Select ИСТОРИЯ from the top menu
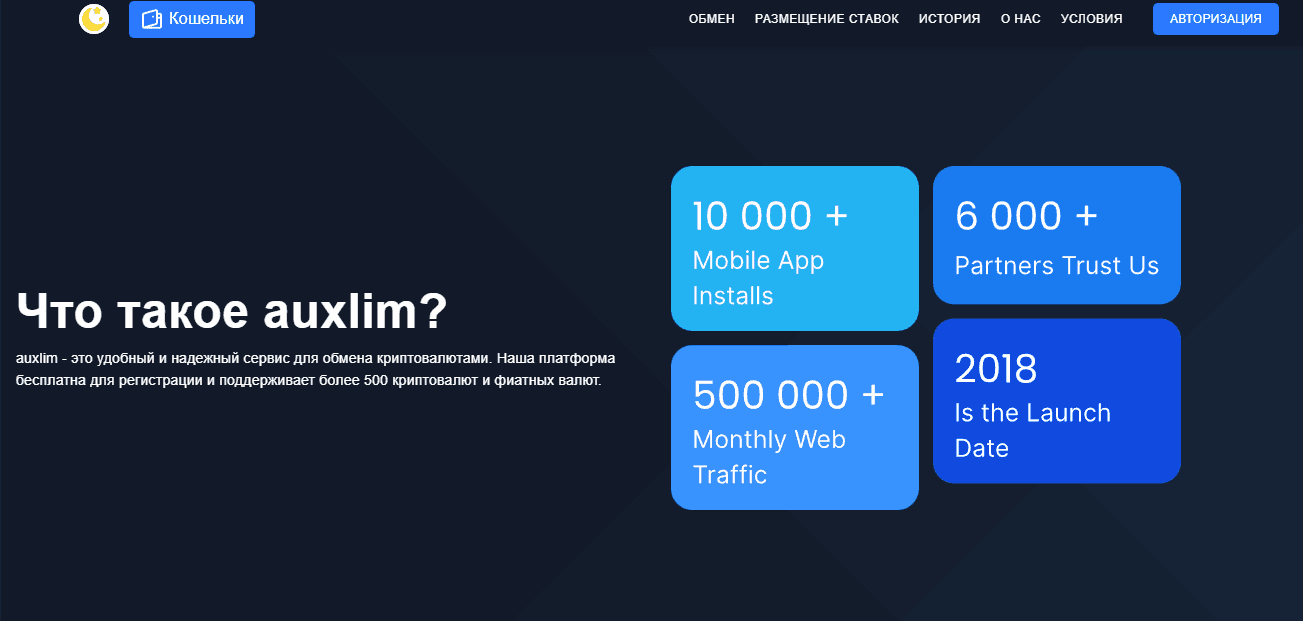This screenshot has height=621, width=1303. 949,19
